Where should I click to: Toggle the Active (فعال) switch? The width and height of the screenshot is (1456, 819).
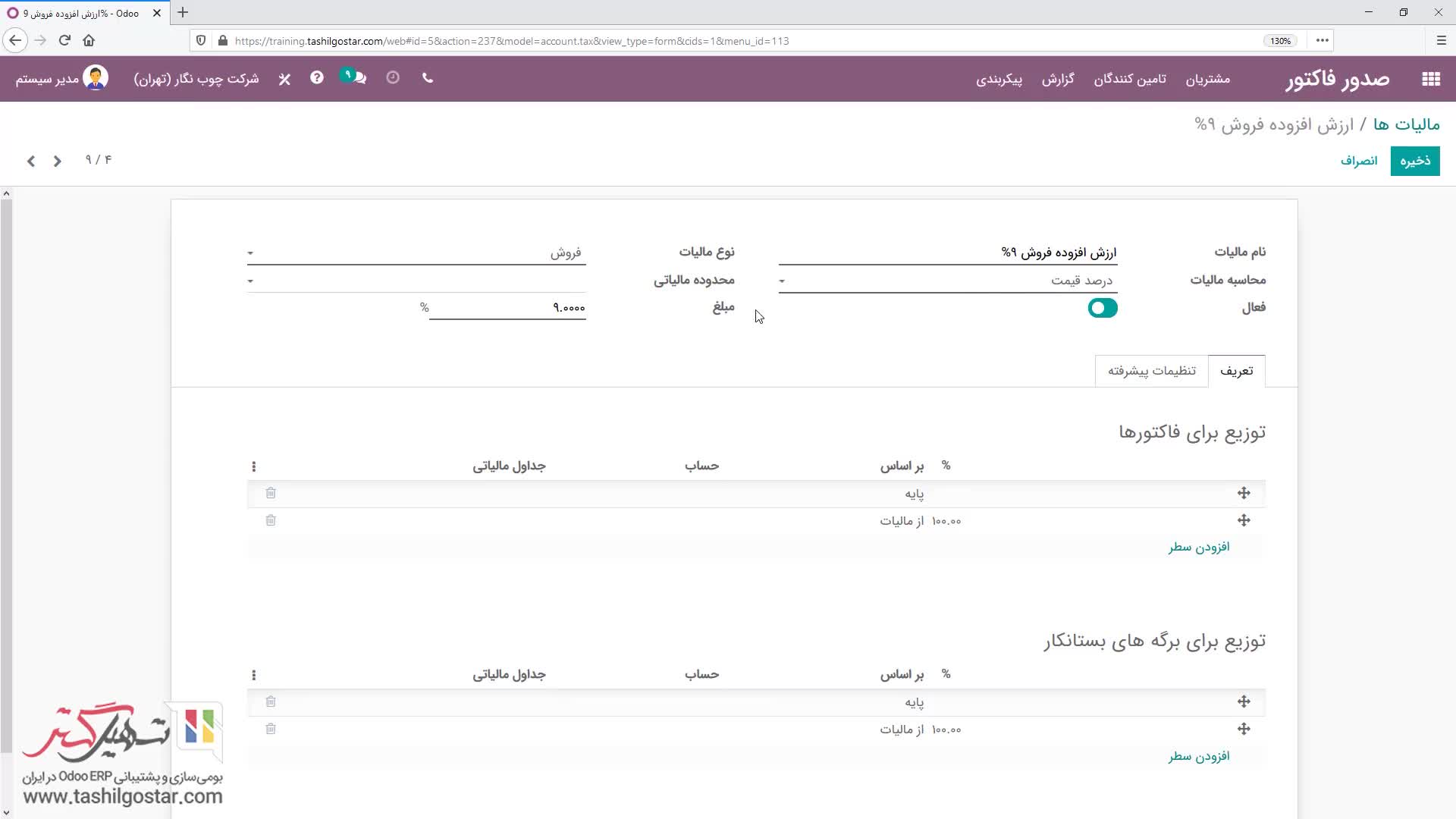pos(1102,308)
